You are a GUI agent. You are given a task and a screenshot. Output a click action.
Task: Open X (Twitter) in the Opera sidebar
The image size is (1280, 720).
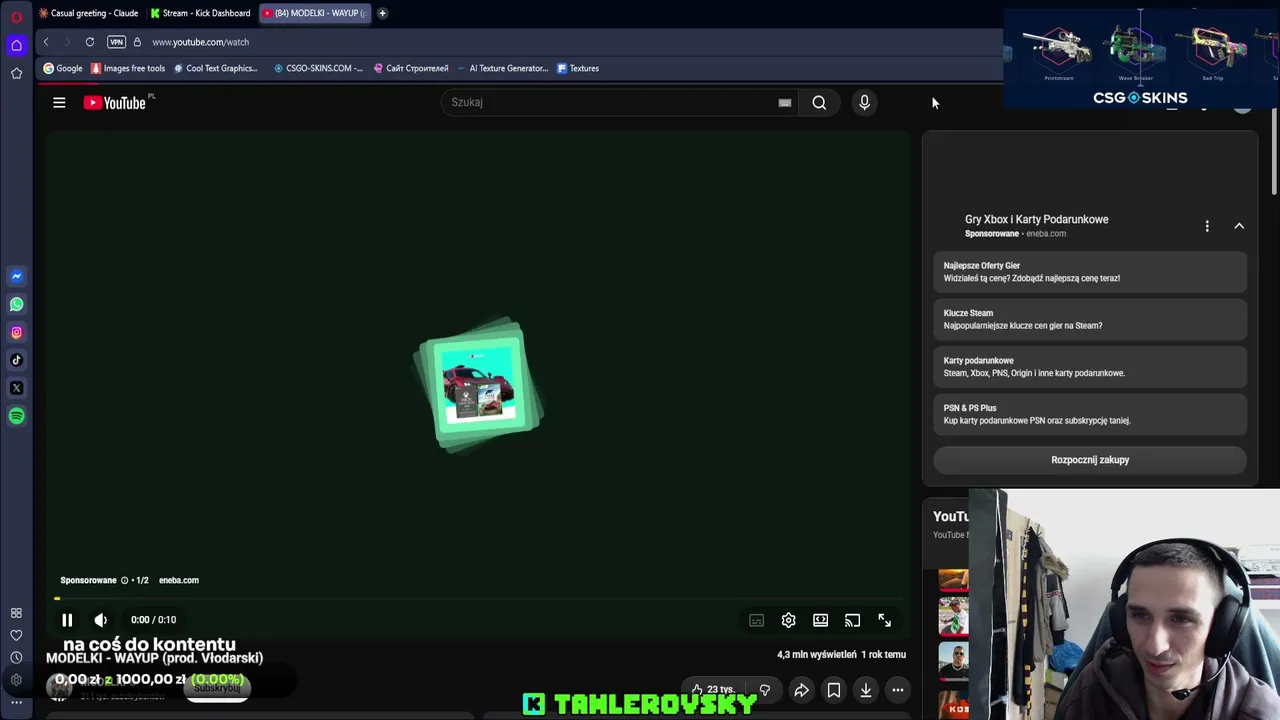(x=16, y=388)
